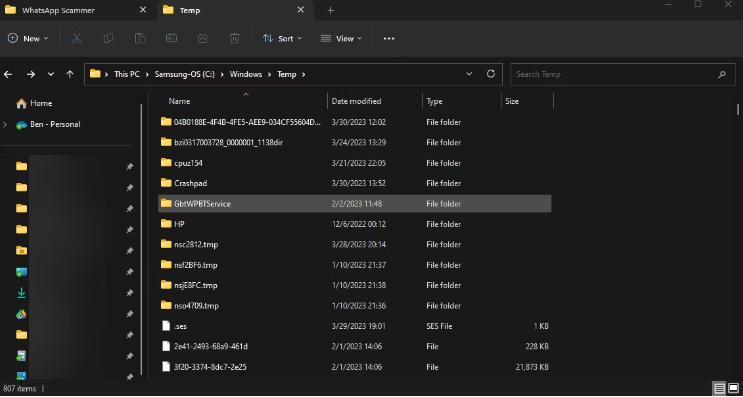Click 21,873 KB size cell
This screenshot has height=397, width=743.
point(532,367)
